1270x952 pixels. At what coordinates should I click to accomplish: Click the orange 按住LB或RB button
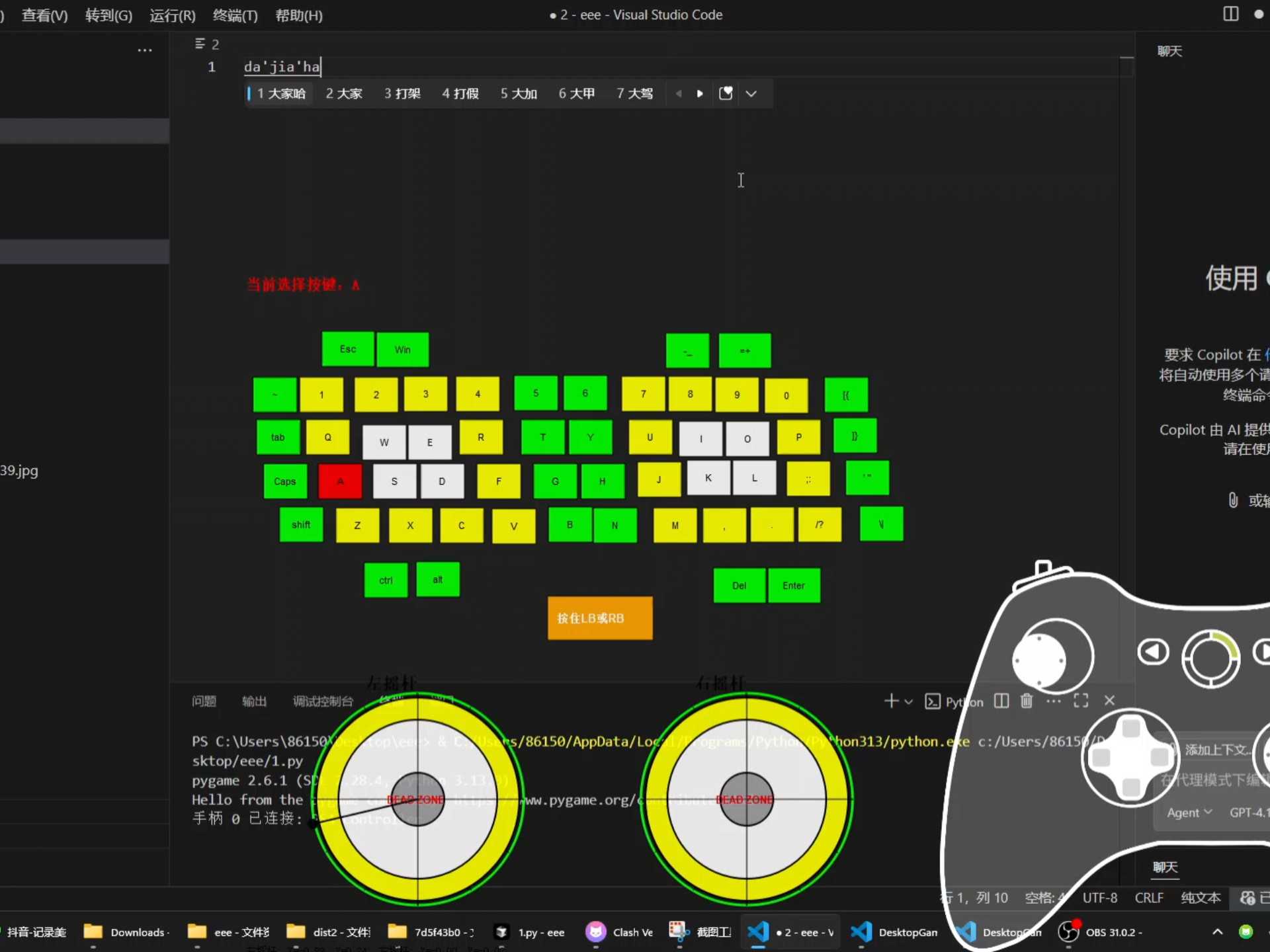click(600, 618)
